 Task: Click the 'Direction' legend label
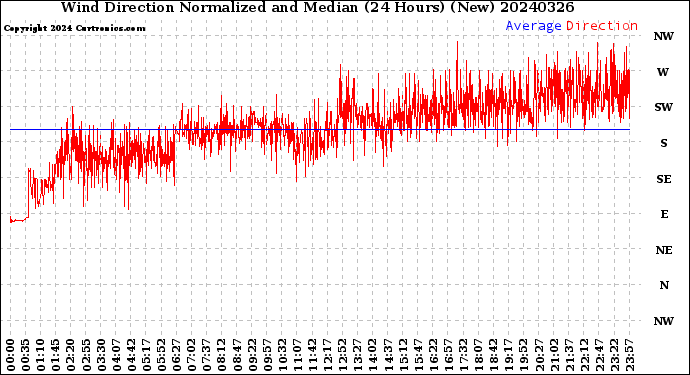[x=602, y=26]
